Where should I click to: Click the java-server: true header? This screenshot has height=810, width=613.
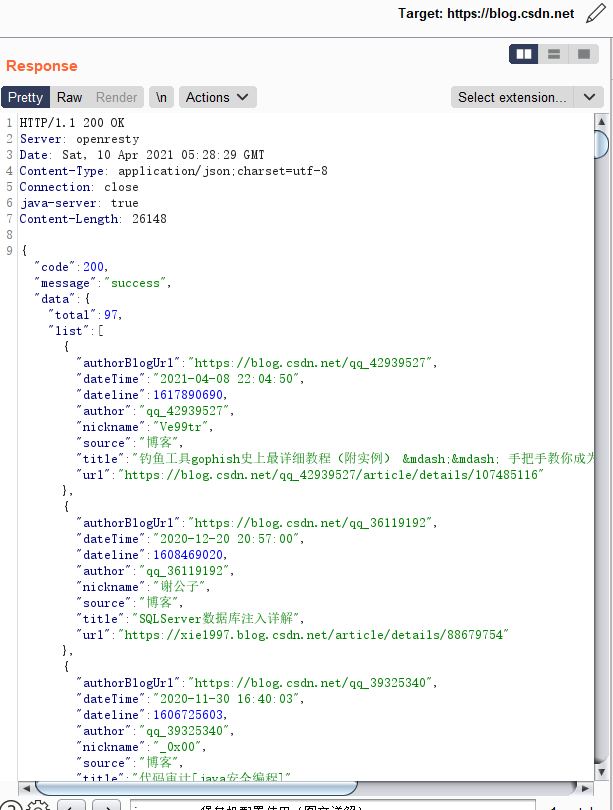79,203
